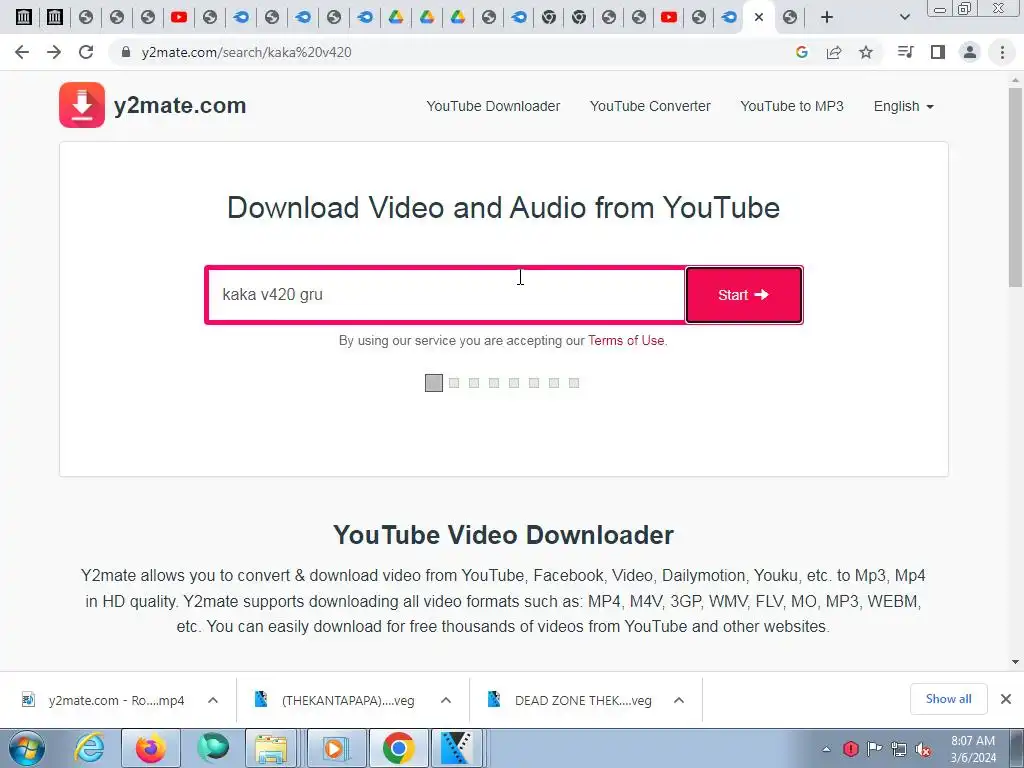Select the first large carousel dot
The width and height of the screenshot is (1024, 768).
[x=434, y=383]
